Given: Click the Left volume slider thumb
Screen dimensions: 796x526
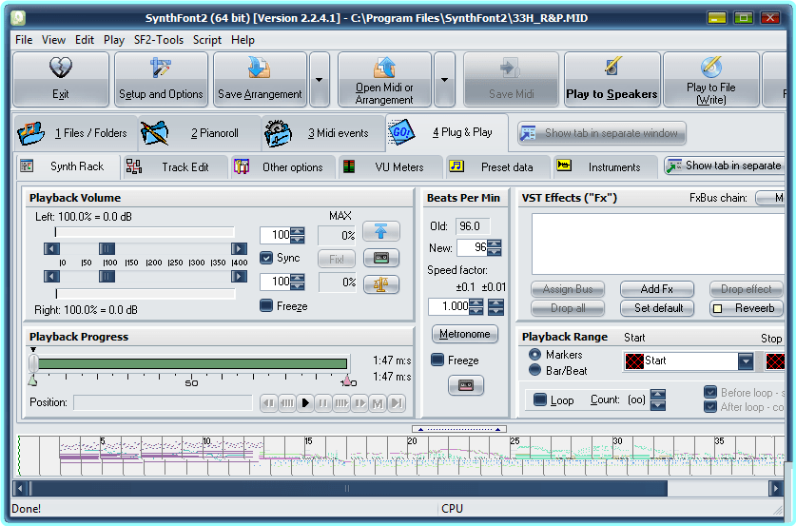Looking at the screenshot, I should coord(107,249).
